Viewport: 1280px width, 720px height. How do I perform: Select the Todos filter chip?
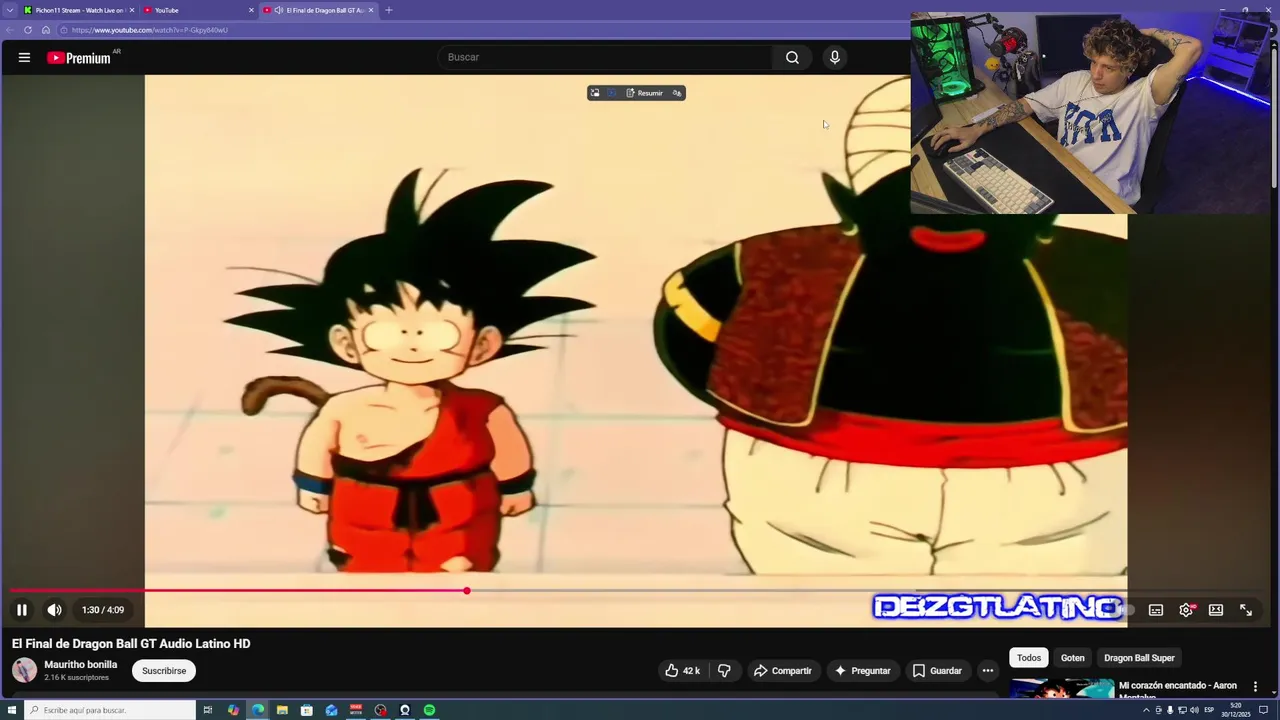pyautogui.click(x=1029, y=658)
